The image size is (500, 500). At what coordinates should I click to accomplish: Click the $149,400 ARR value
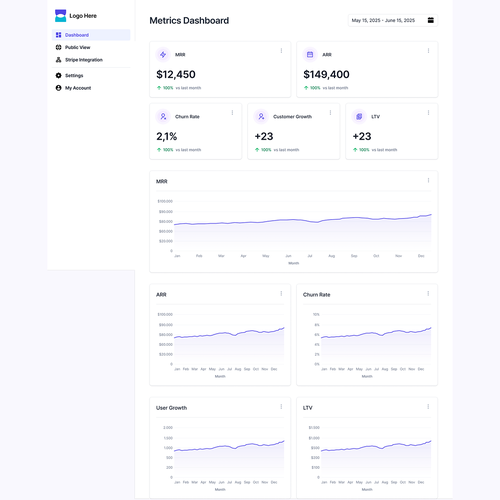click(326, 74)
